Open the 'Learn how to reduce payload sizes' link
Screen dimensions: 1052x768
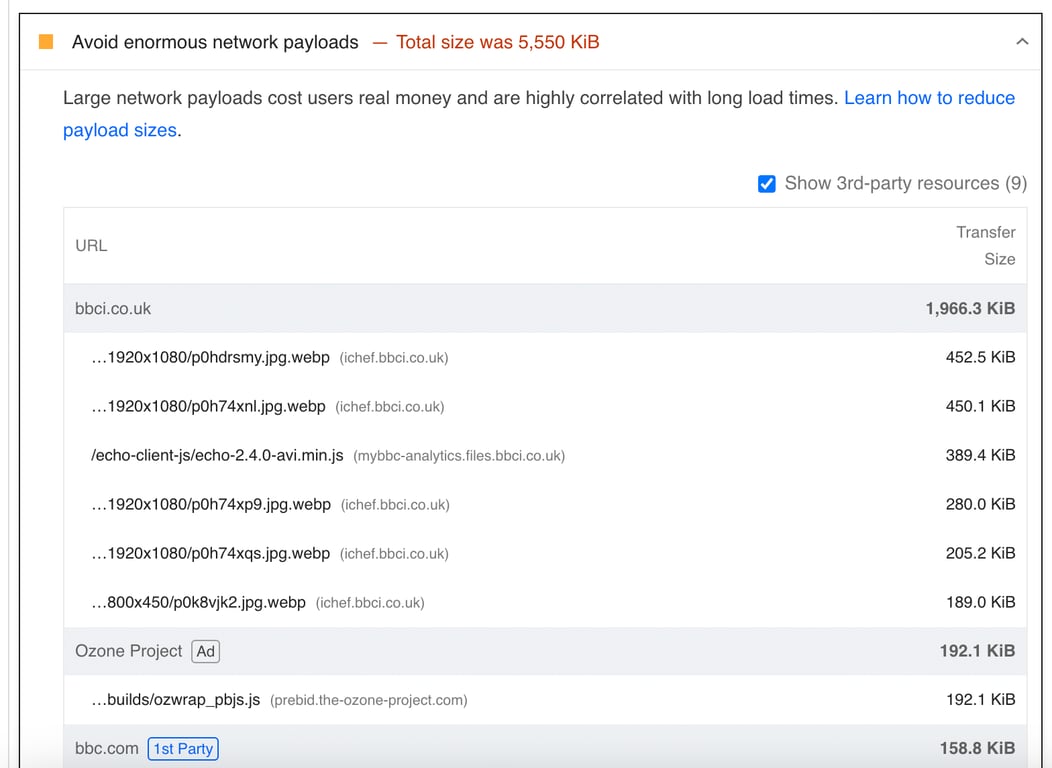tap(929, 98)
